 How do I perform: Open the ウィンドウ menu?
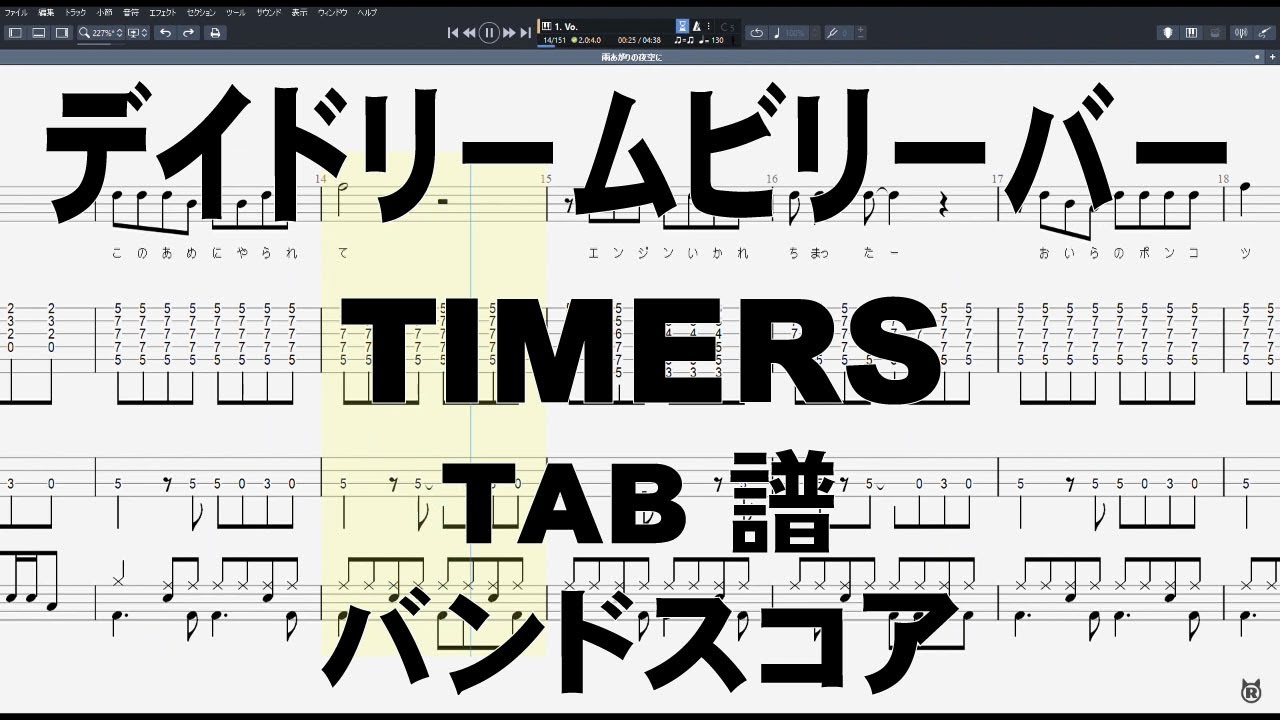point(333,12)
